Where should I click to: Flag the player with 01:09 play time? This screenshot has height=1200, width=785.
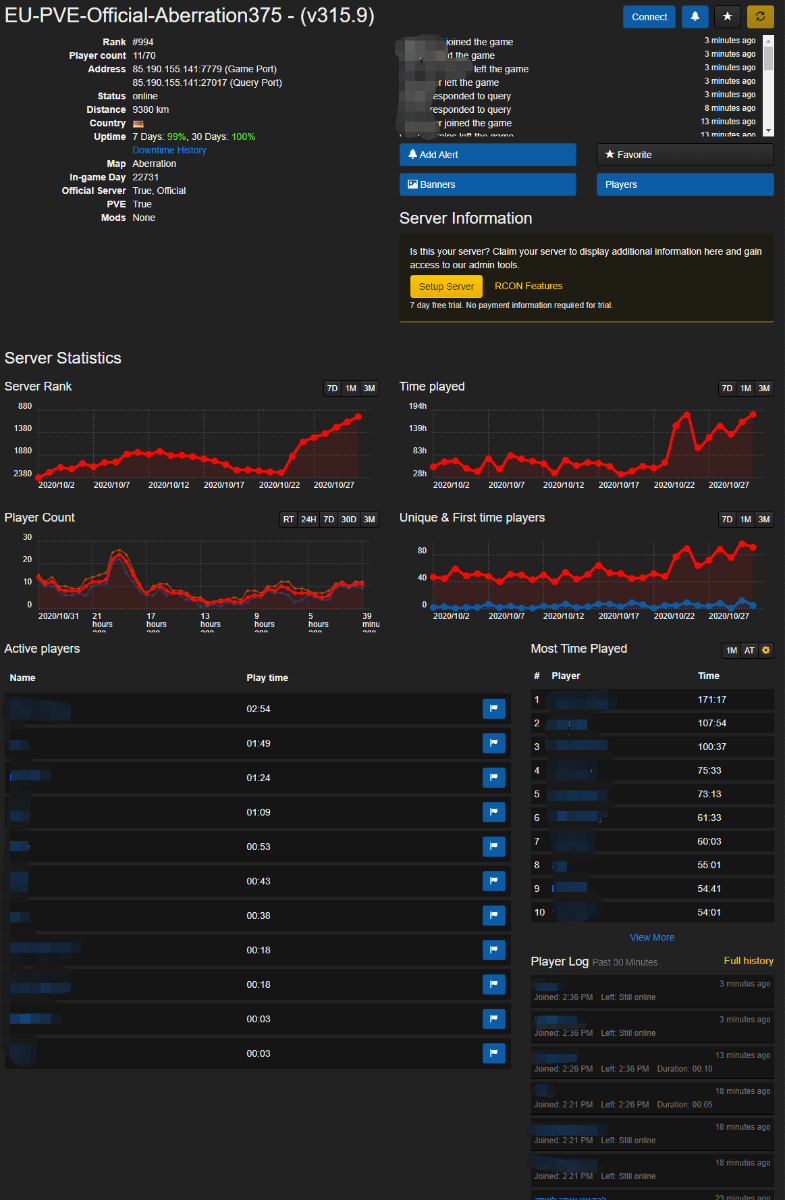click(494, 812)
